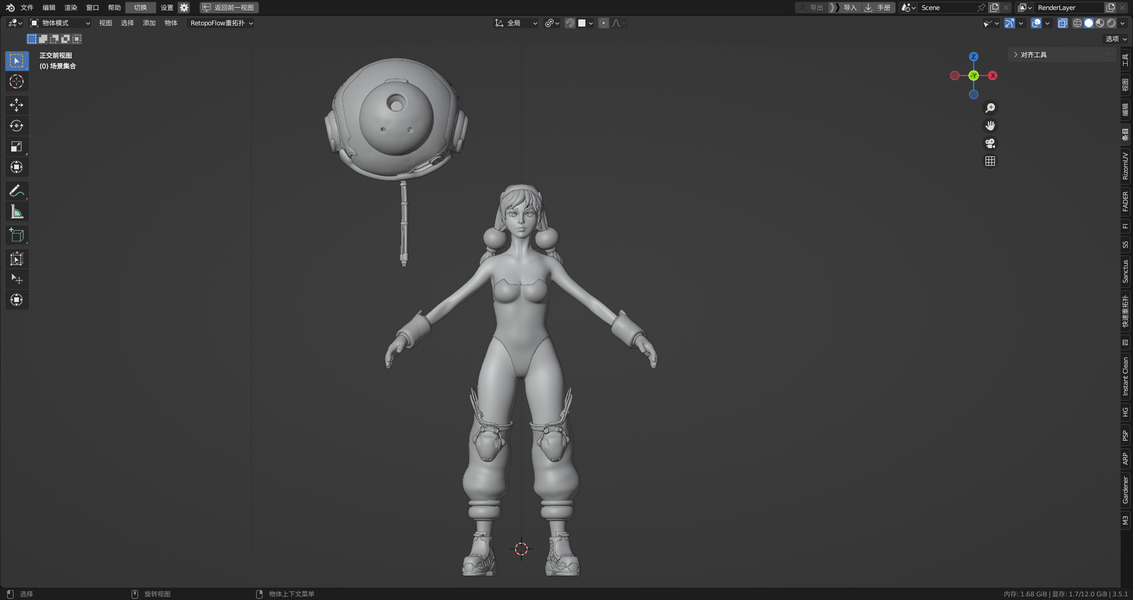Click the zoom magnifier viewport icon
The image size is (1133, 600).
coord(990,108)
